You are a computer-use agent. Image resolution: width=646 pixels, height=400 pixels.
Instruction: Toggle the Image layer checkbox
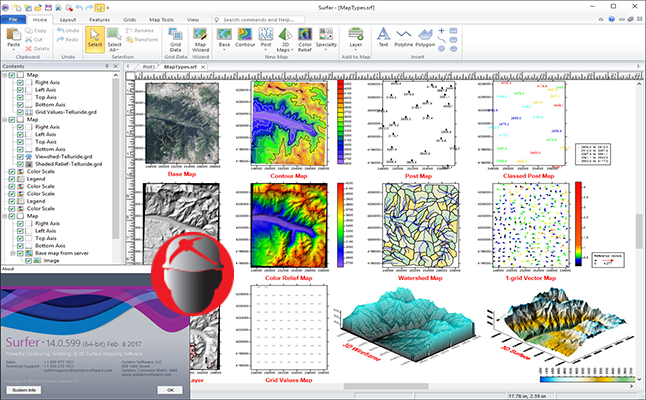(28, 260)
